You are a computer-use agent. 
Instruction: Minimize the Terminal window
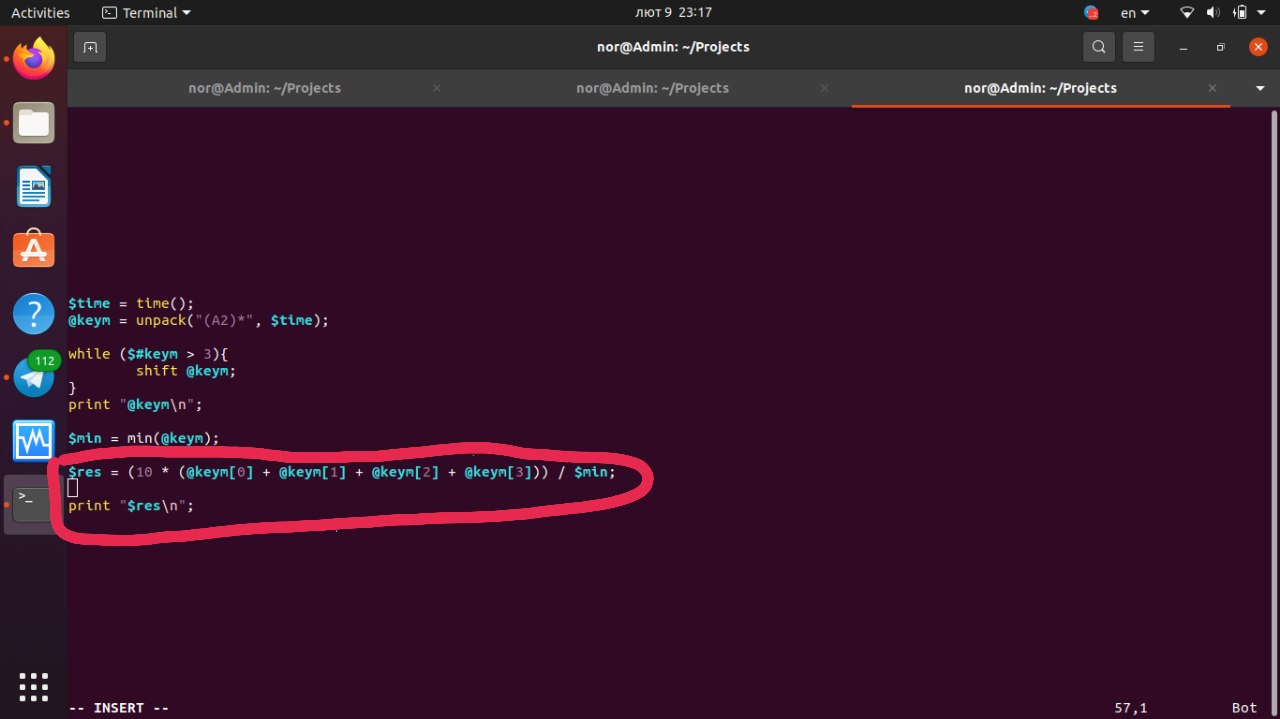click(1184, 47)
